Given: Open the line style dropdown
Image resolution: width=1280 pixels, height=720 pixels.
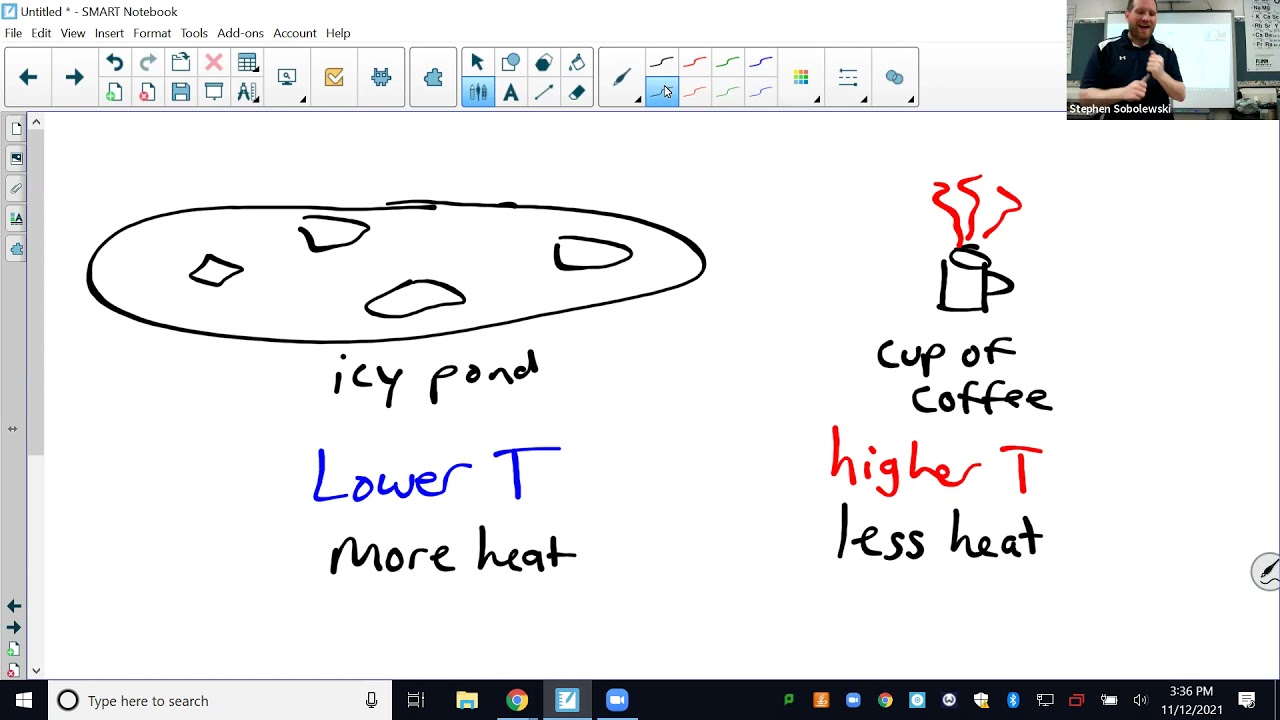Looking at the screenshot, I should (x=849, y=77).
